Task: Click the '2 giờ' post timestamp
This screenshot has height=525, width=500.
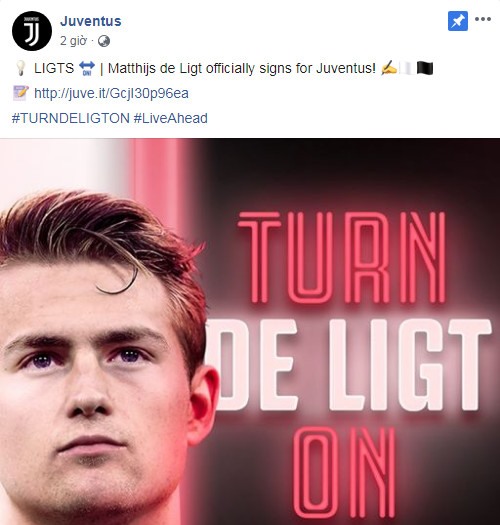Action: tap(73, 41)
